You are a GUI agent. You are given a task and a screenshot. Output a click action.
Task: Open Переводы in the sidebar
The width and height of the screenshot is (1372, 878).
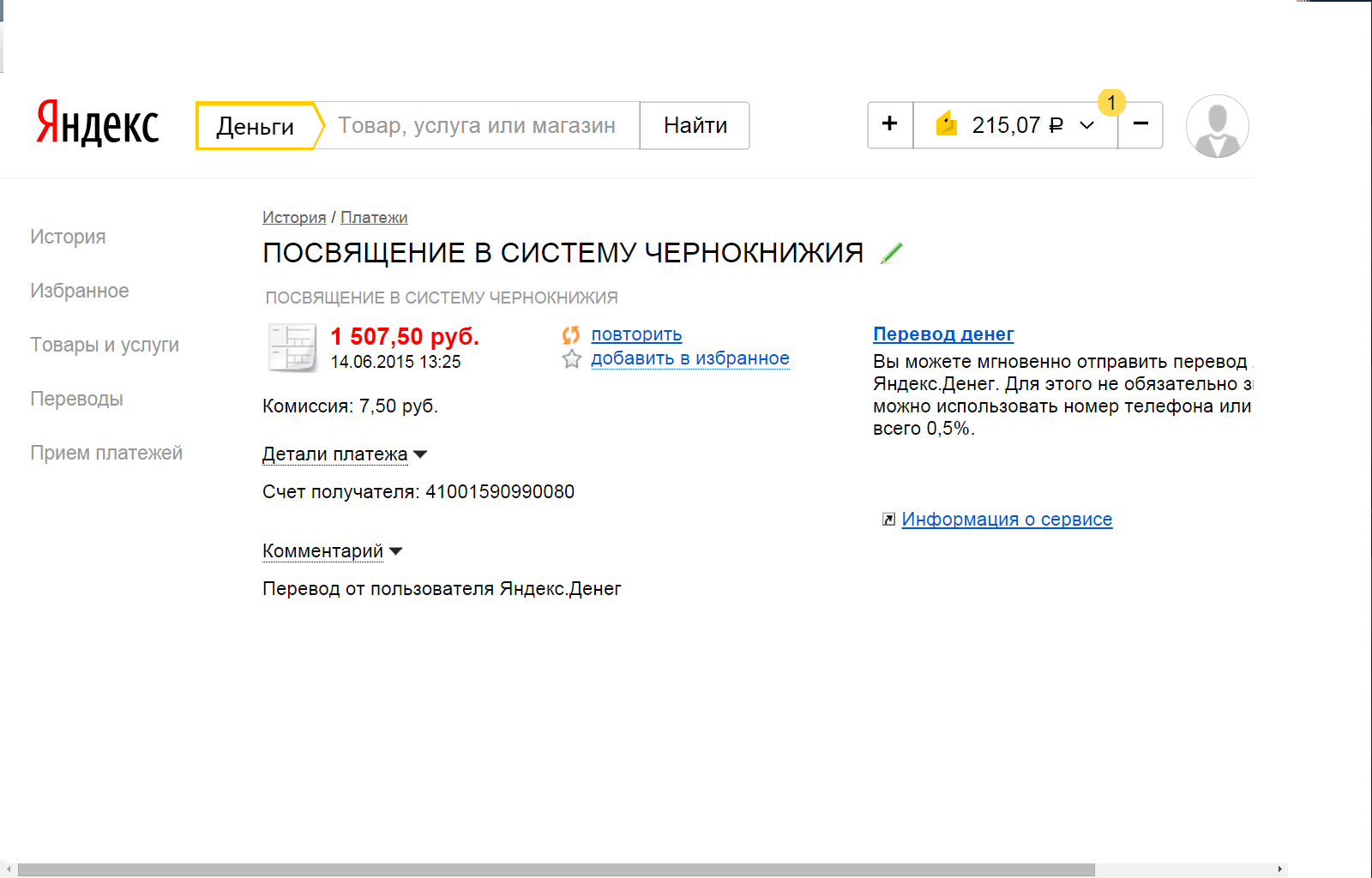(x=76, y=399)
